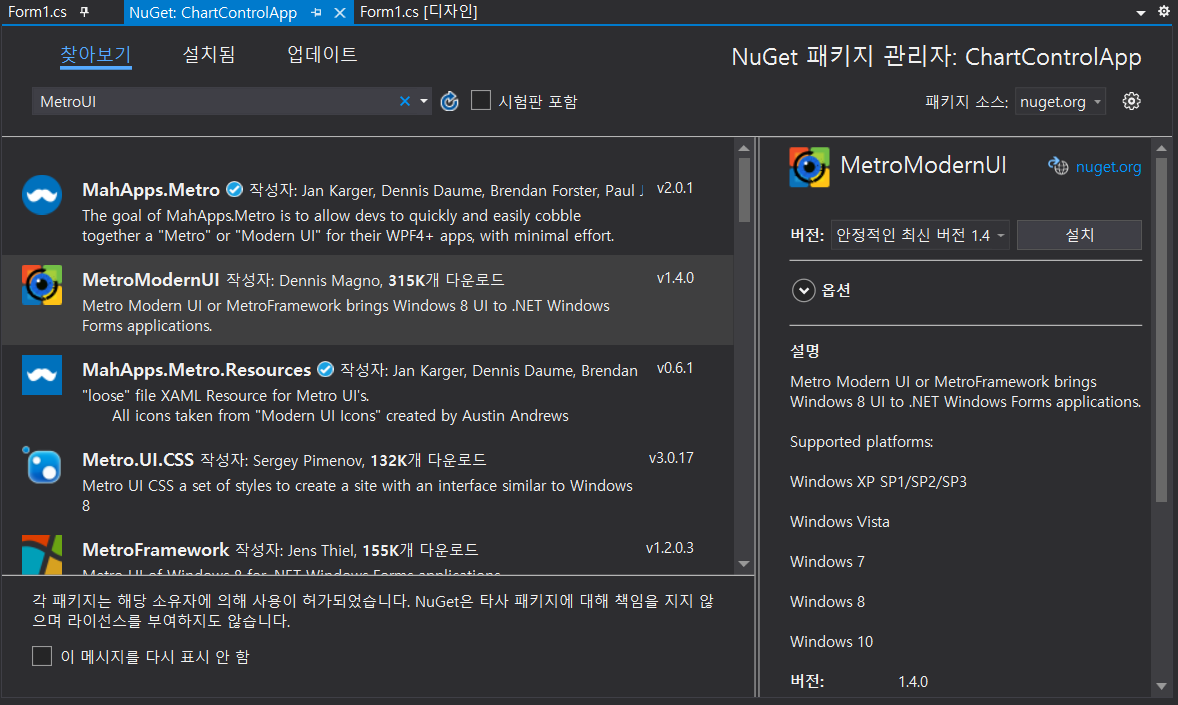Viewport: 1178px width, 705px height.
Task: Click the v0.6.1 version label
Action: click(675, 368)
